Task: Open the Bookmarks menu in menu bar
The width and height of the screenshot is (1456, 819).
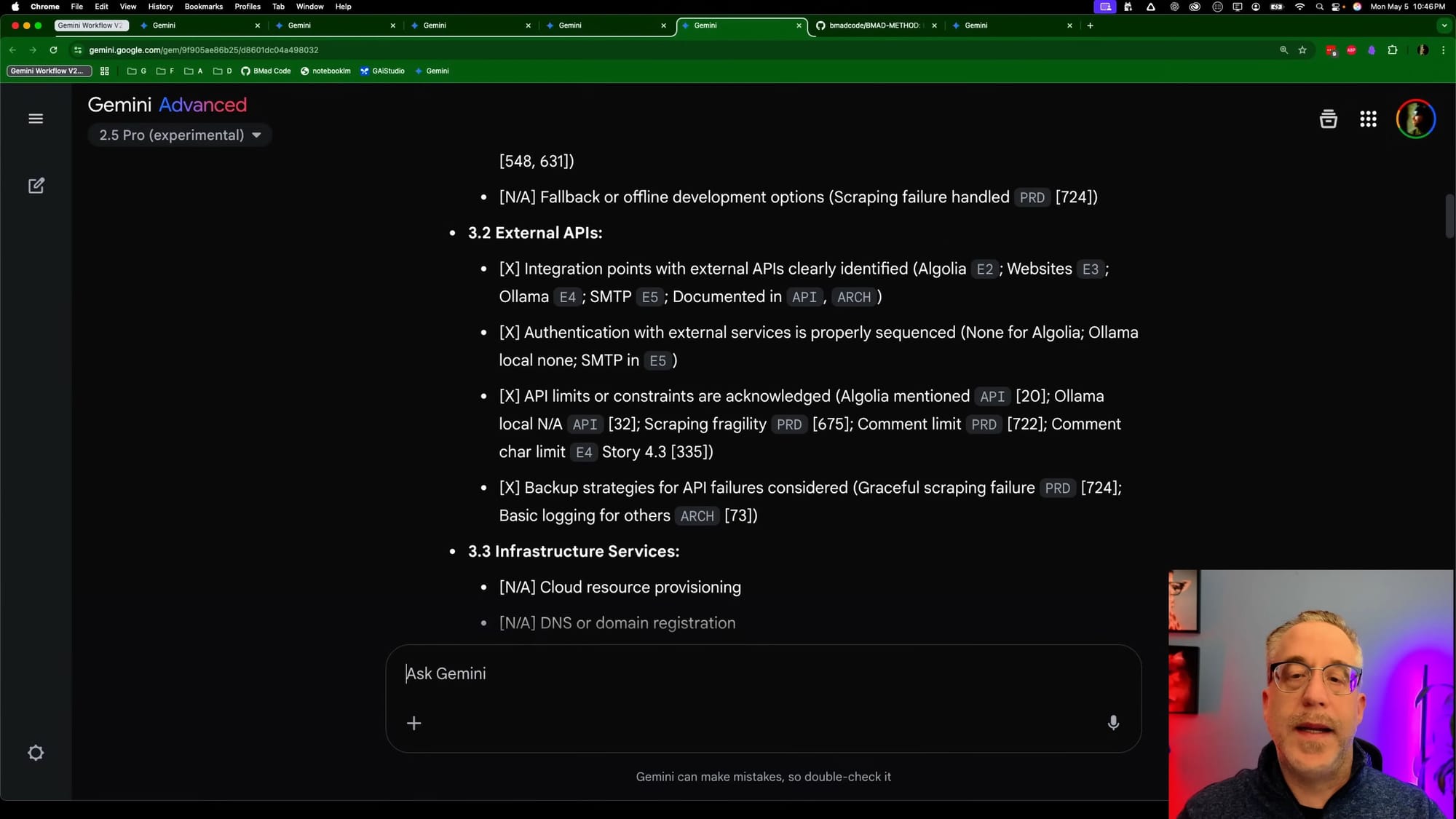Action: [x=203, y=7]
